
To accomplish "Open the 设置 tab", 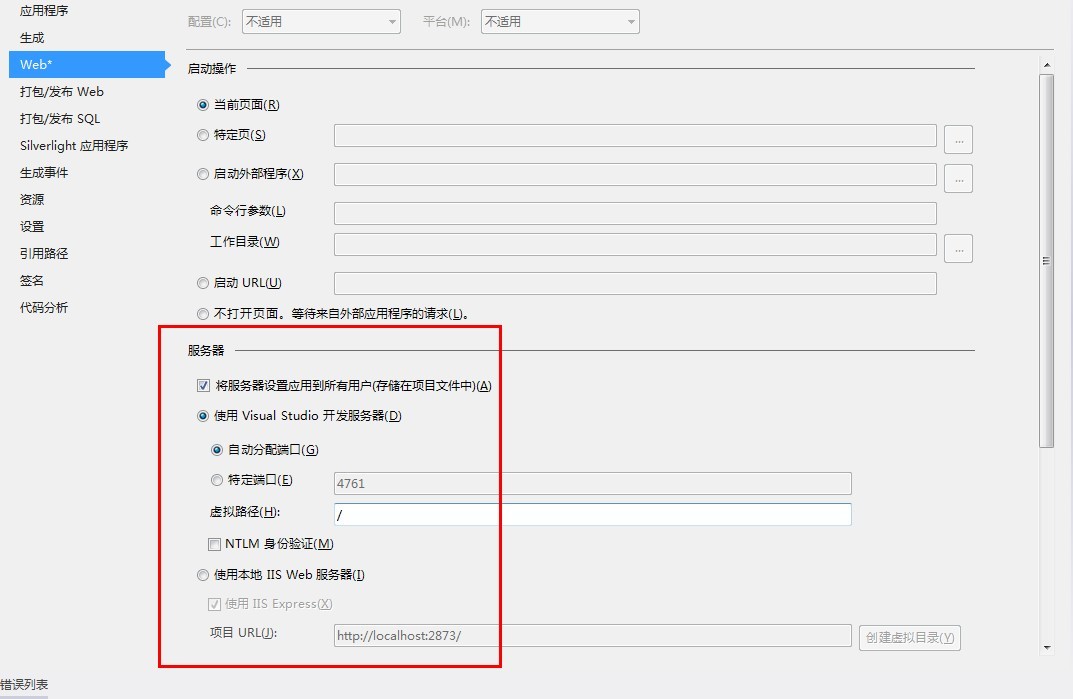I will (x=31, y=227).
